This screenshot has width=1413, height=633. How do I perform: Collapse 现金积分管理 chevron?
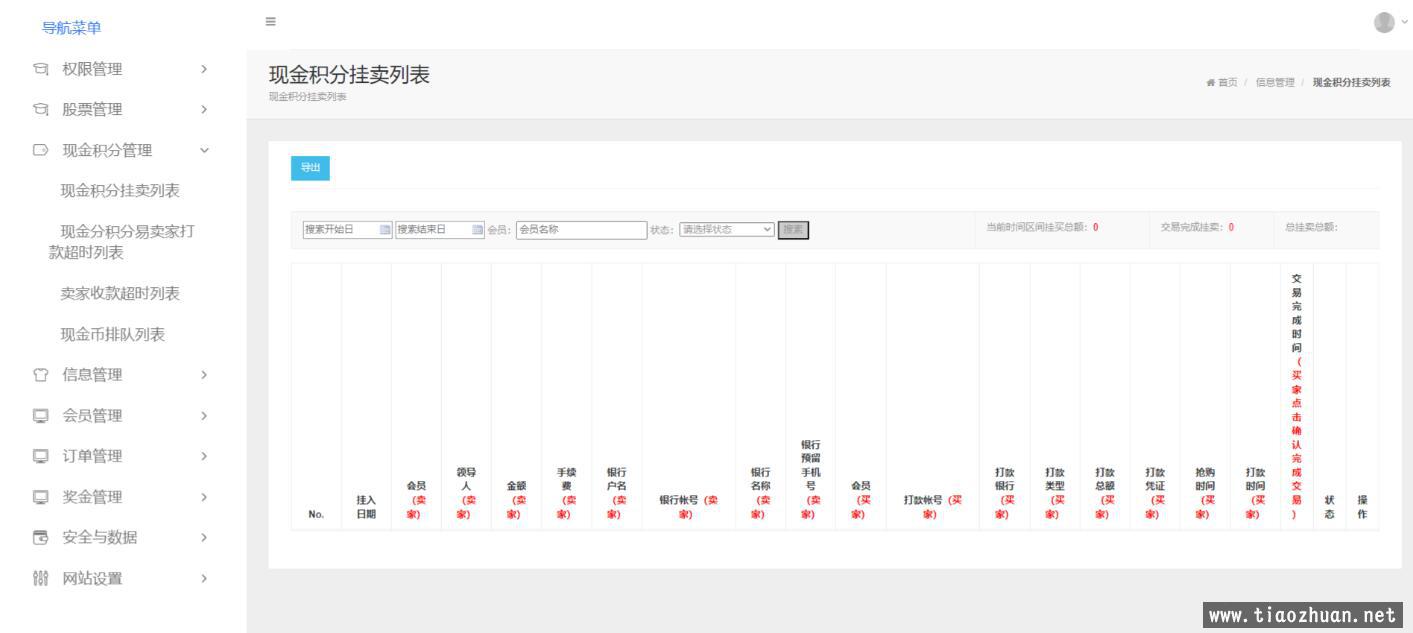tap(204, 150)
